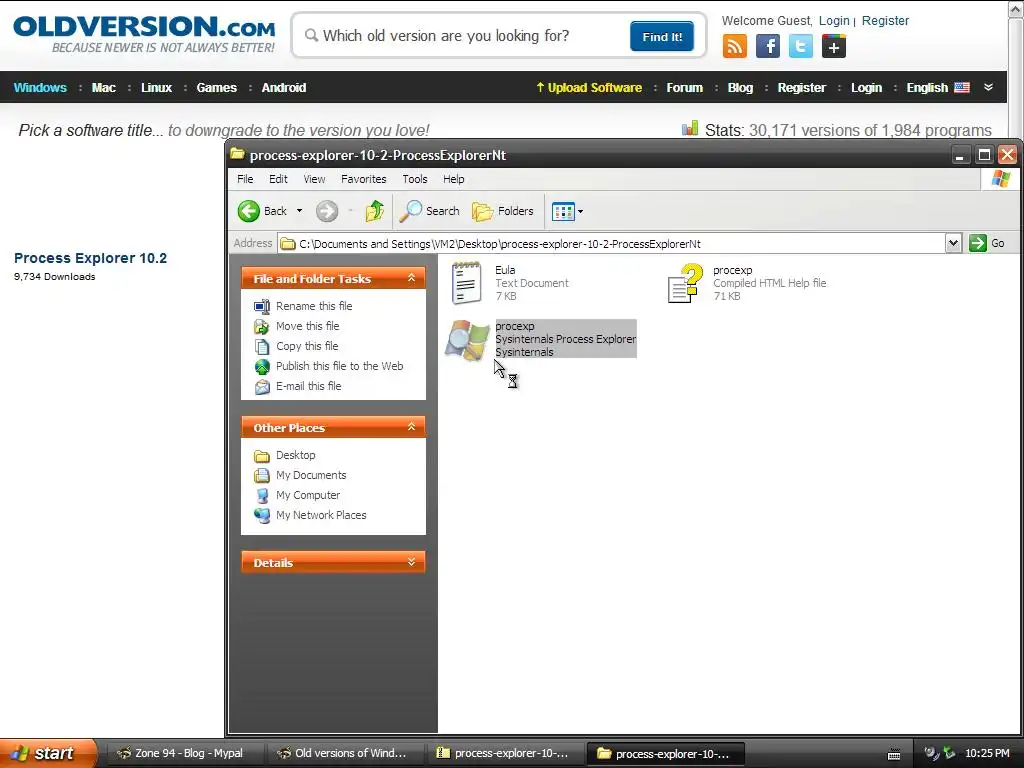Screen dimensions: 1024x768
Task: Open the Views icon in toolbar
Action: pyautogui.click(x=562, y=211)
